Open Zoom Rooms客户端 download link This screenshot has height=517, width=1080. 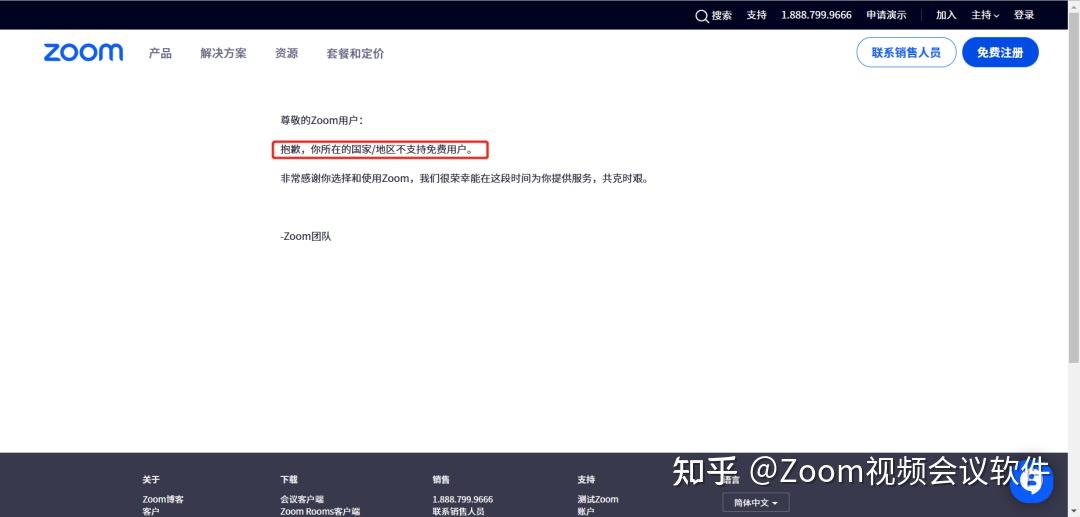coord(320,511)
